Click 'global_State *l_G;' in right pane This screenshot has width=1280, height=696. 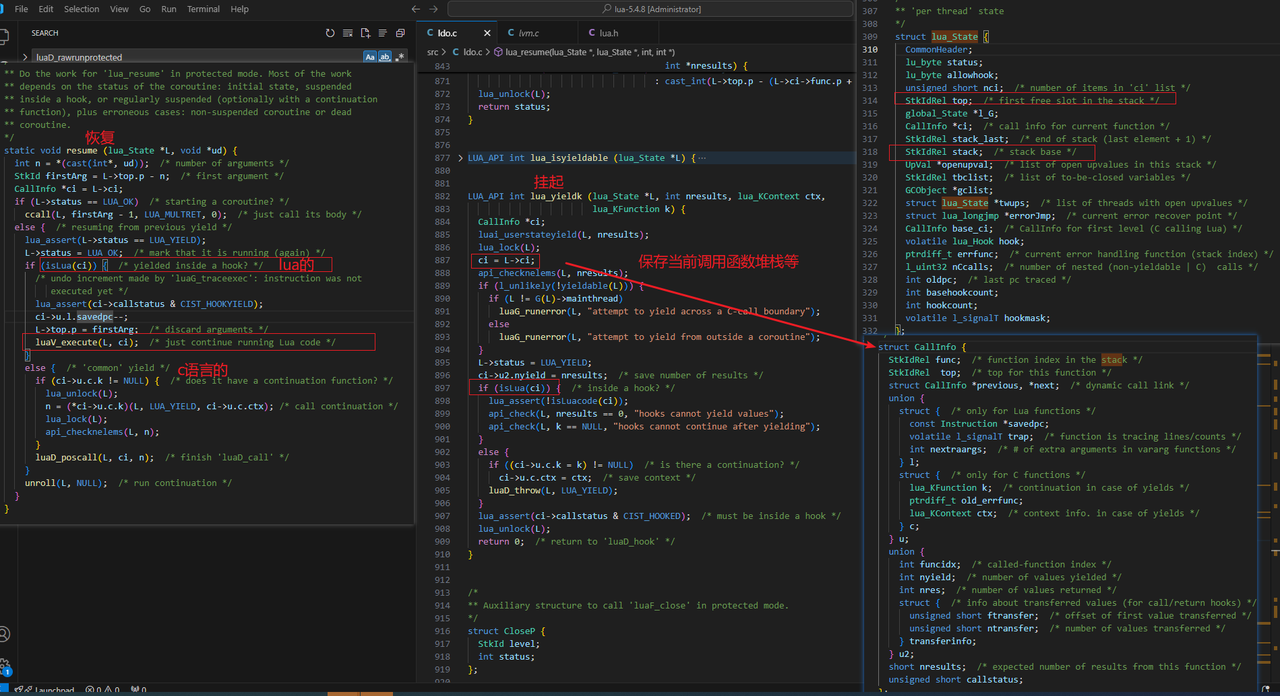click(x=951, y=113)
